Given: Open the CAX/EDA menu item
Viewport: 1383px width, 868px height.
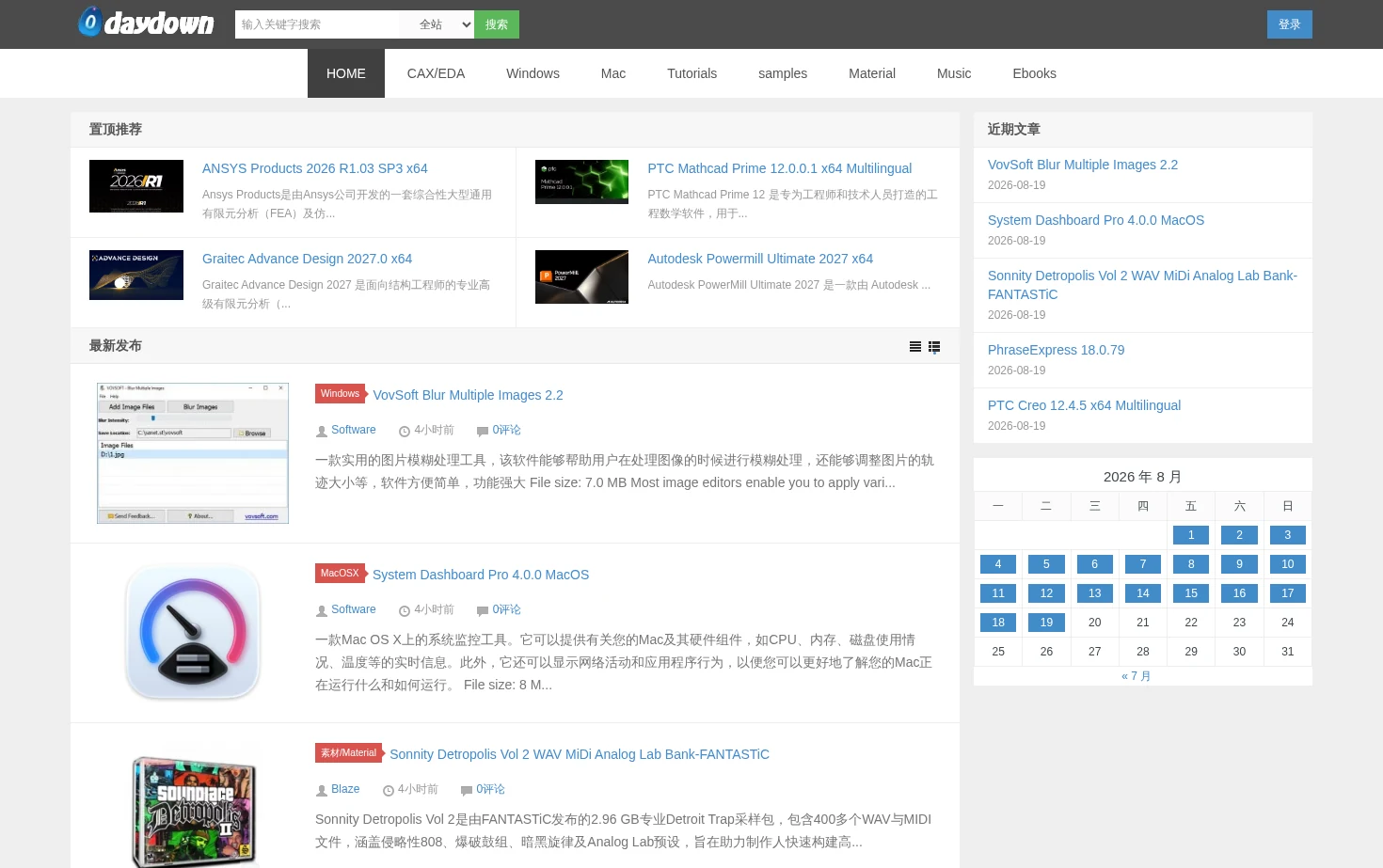Looking at the screenshot, I should tap(436, 73).
